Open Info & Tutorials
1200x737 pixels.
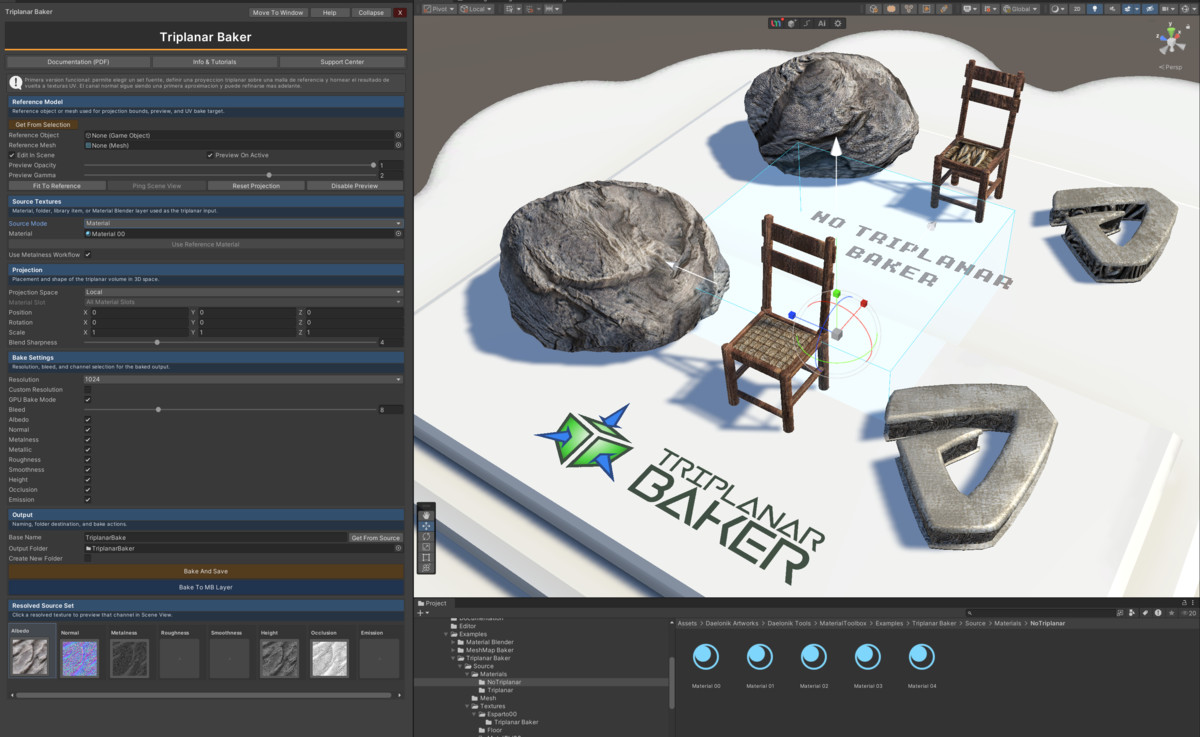pyautogui.click(x=213, y=62)
